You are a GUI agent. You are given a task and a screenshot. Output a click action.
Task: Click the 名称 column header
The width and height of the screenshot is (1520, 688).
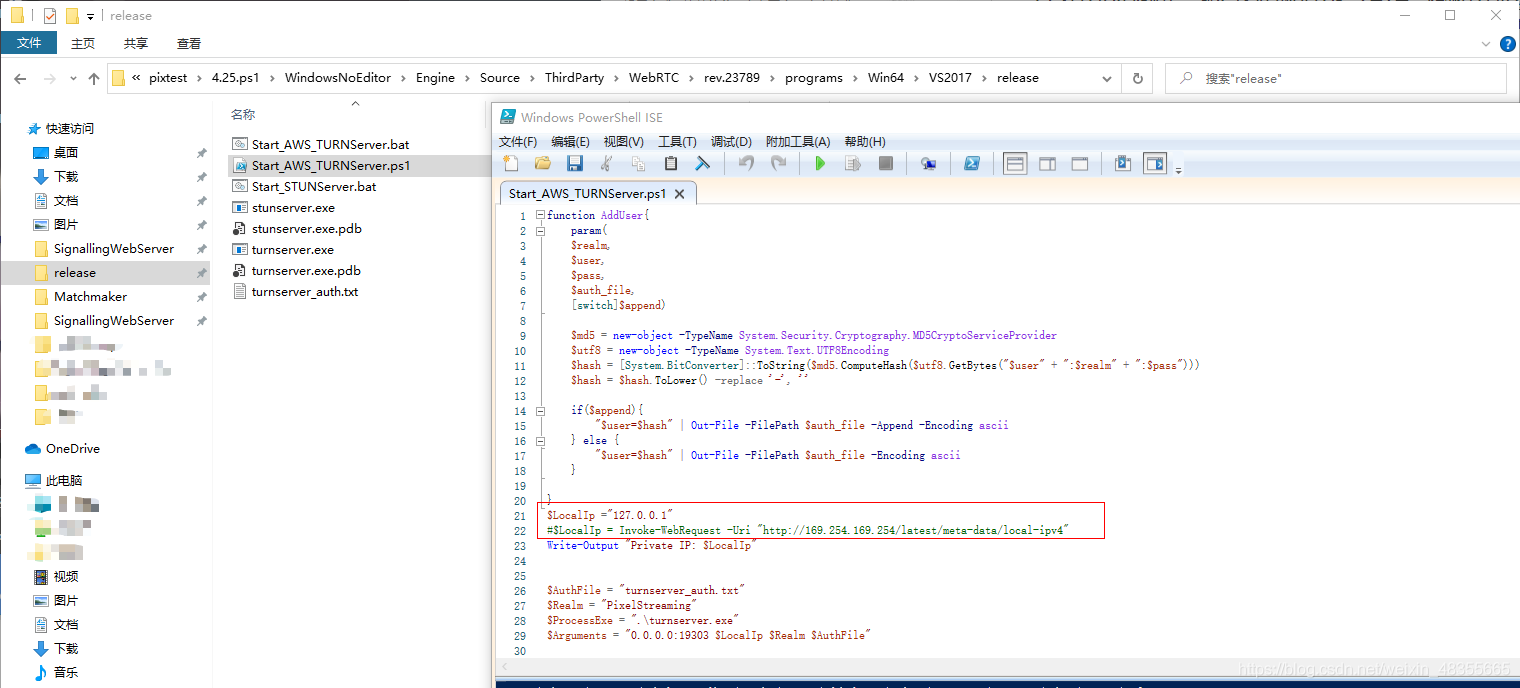pyautogui.click(x=243, y=115)
